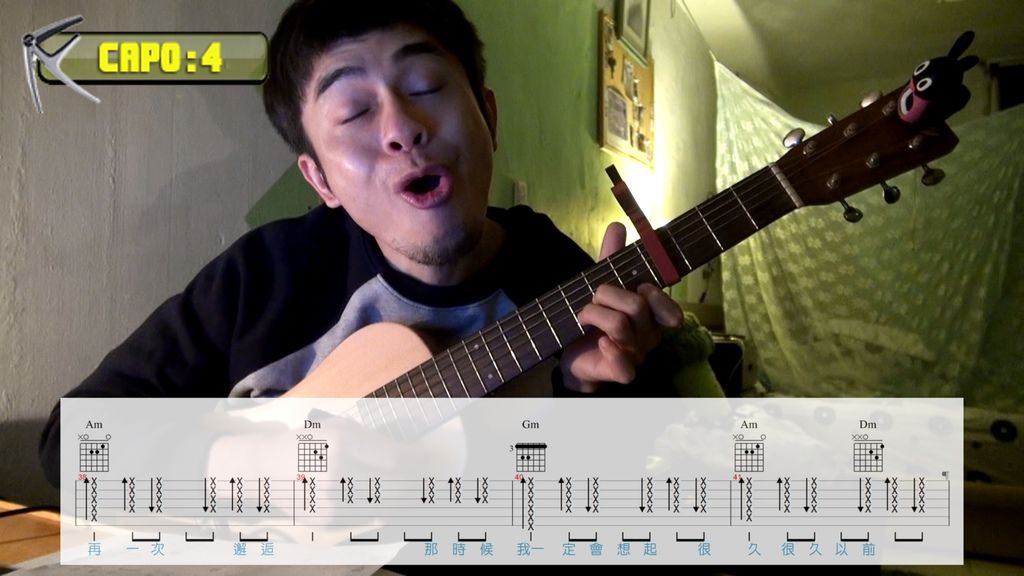The image size is (1024, 576).
Task: Click the Am chord name above measure 38
Action: pyautogui.click(x=94, y=424)
